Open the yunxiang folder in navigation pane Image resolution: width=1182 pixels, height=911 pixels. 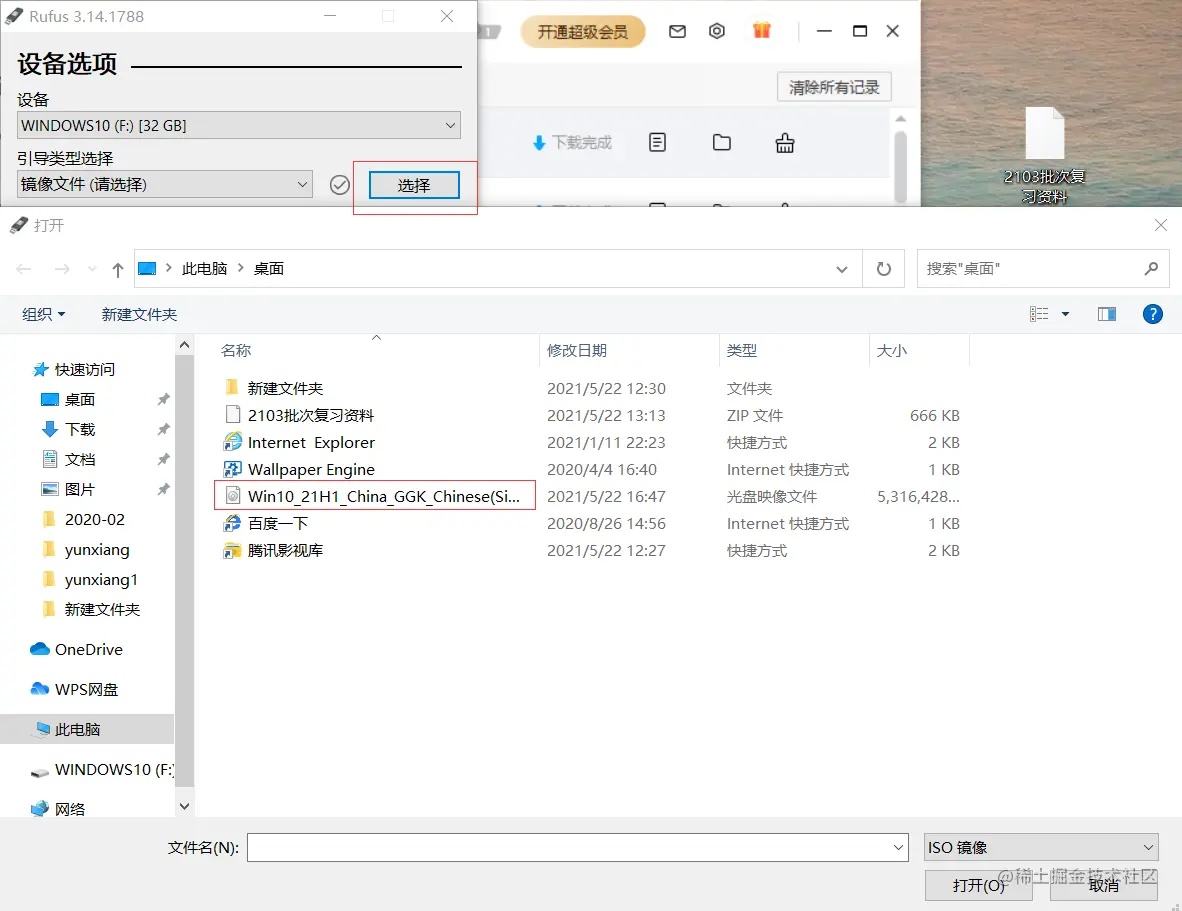pyautogui.click(x=96, y=549)
